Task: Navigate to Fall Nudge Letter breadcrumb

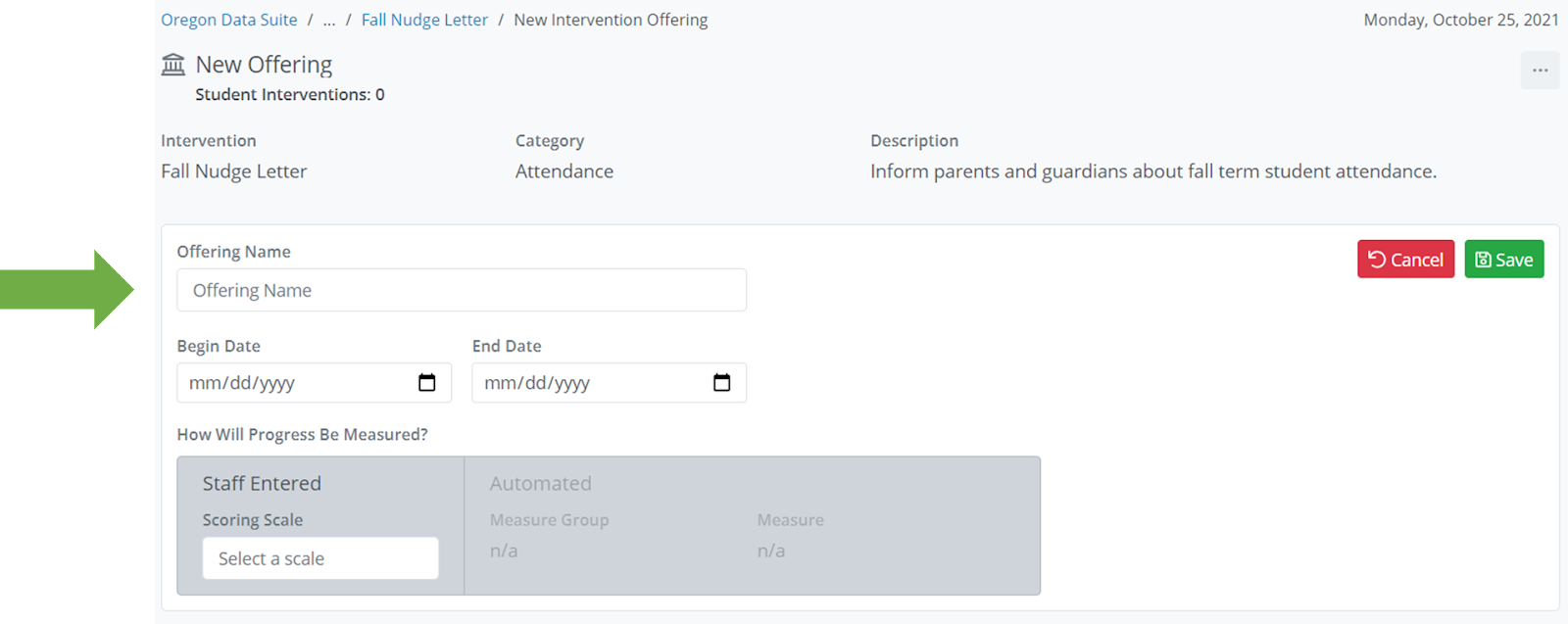Action: coord(424,20)
